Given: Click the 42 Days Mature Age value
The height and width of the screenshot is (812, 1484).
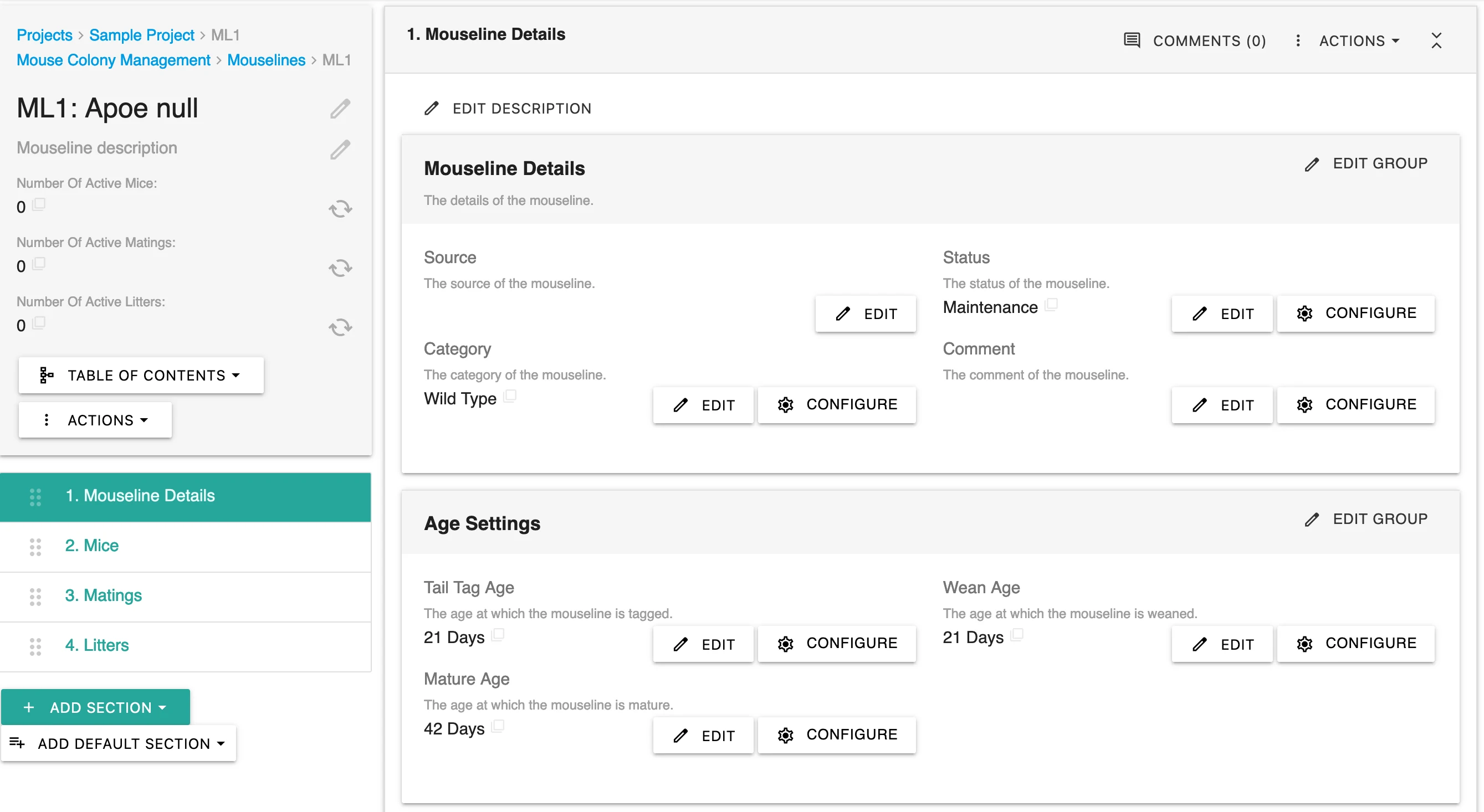Looking at the screenshot, I should [454, 729].
